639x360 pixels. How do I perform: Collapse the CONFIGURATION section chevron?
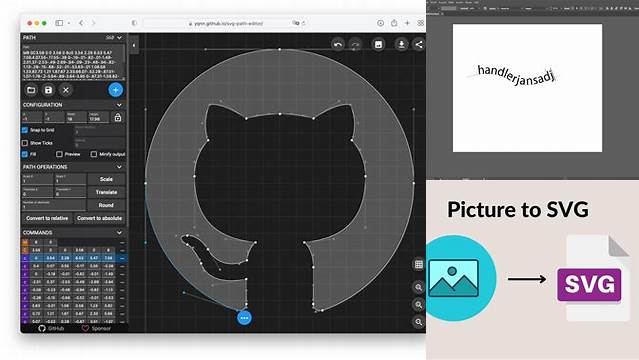point(119,105)
